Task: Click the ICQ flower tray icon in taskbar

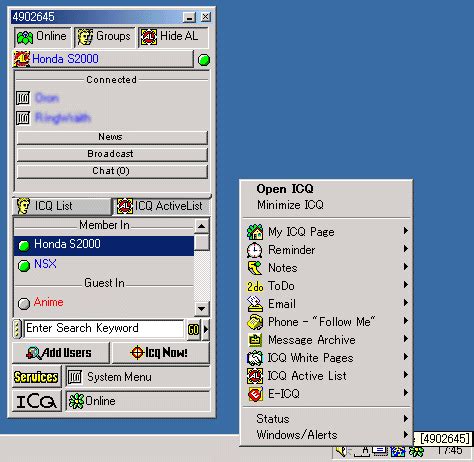Action: click(417, 452)
